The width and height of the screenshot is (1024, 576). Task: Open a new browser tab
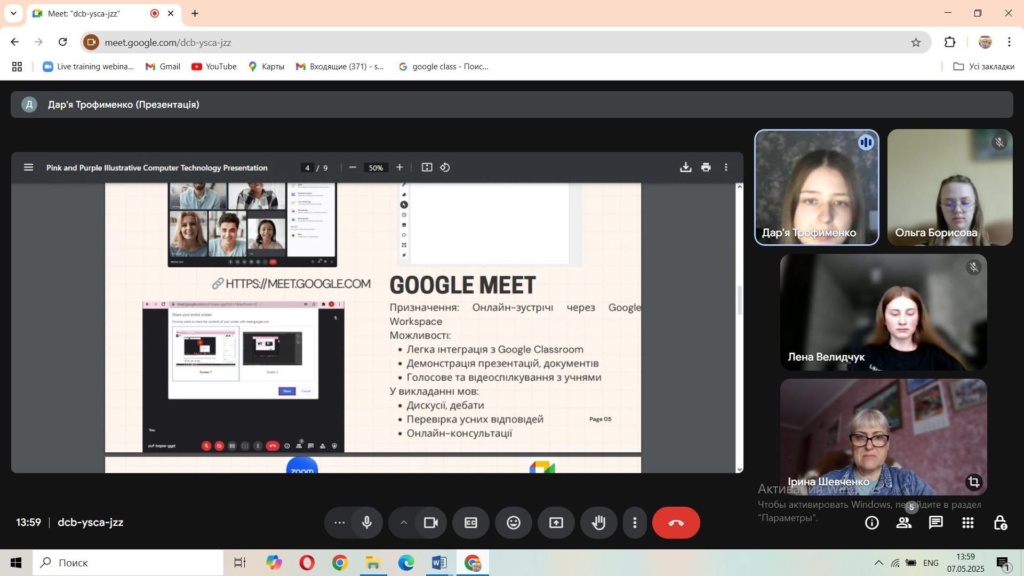tap(195, 13)
